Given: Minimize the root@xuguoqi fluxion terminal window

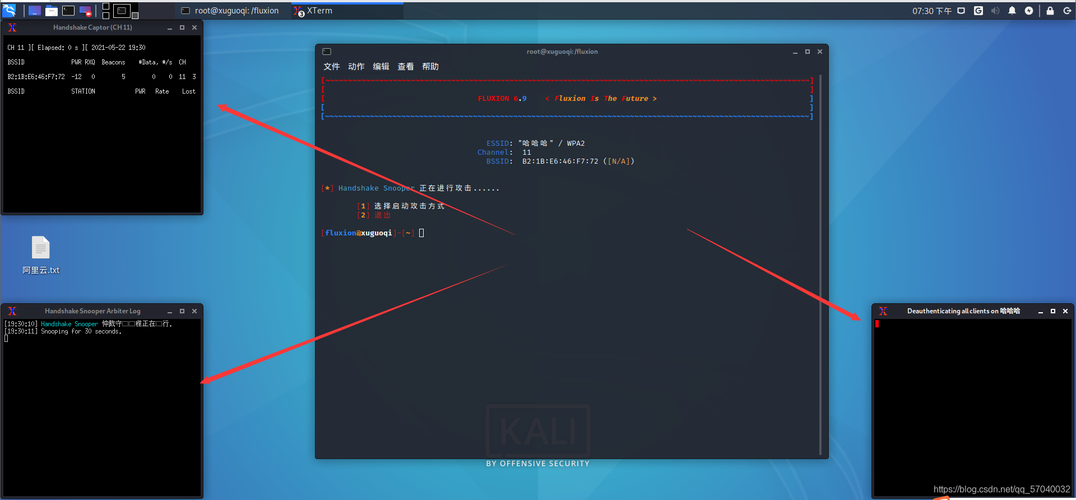Looking at the screenshot, I should point(795,51).
